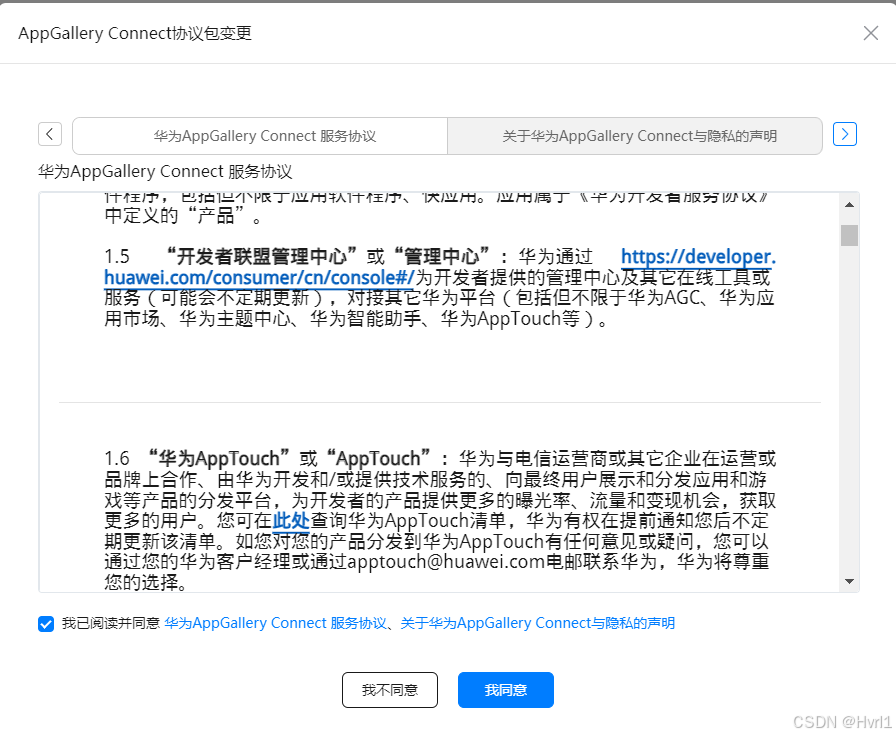Click the “华为AppTouch”或“AppTouch” heading text
Viewport: 896px width, 737px height.
point(289,458)
